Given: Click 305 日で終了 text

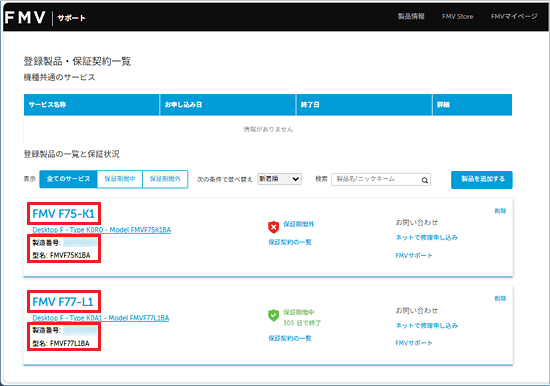Looking at the screenshot, I should tap(302, 323).
